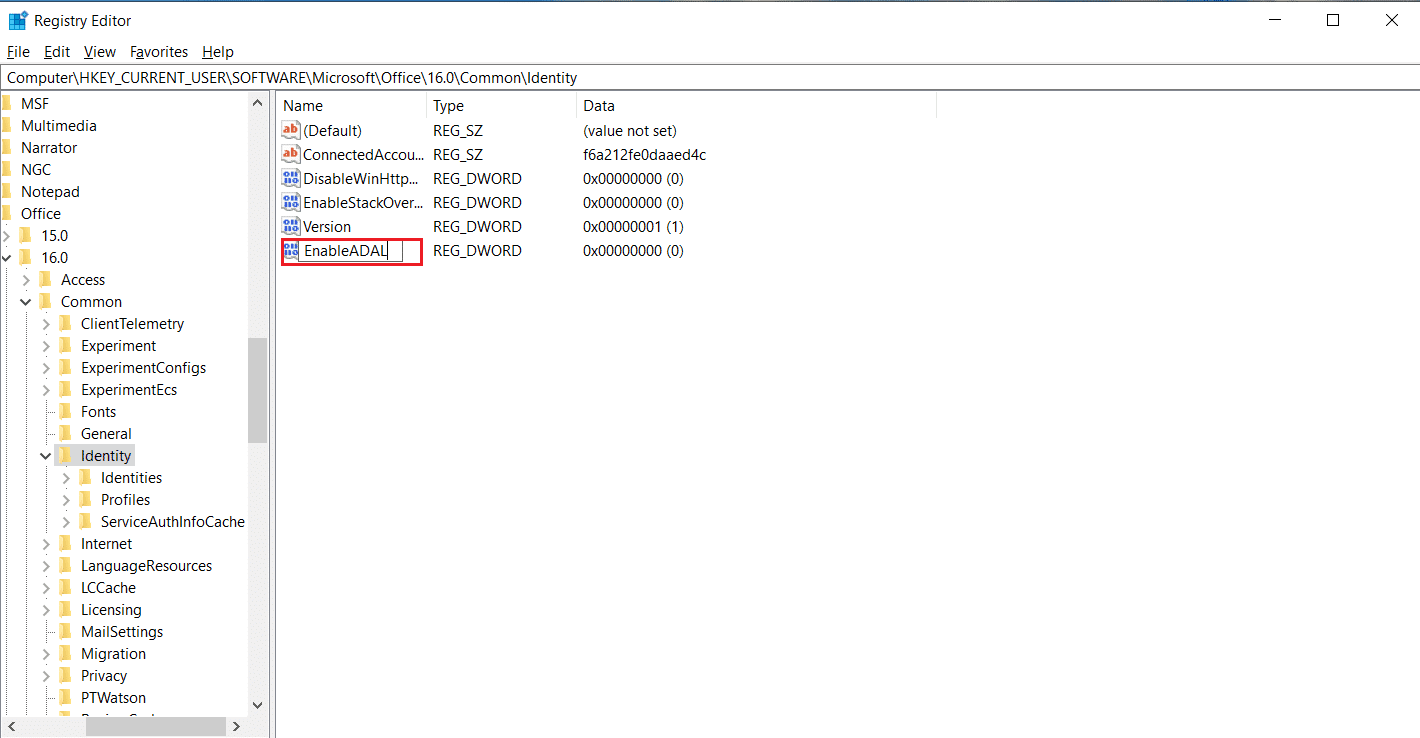
Task: Expand the Identities subkey
Action: [67, 478]
